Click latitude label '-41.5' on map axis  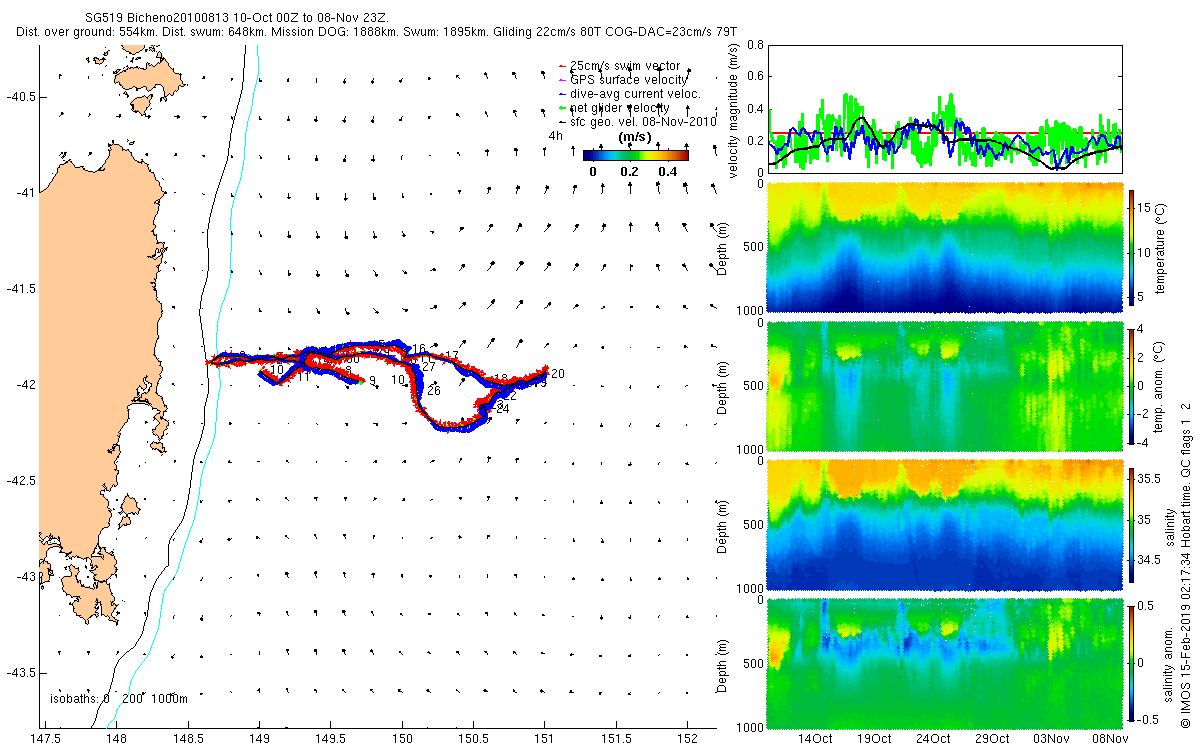coord(19,289)
